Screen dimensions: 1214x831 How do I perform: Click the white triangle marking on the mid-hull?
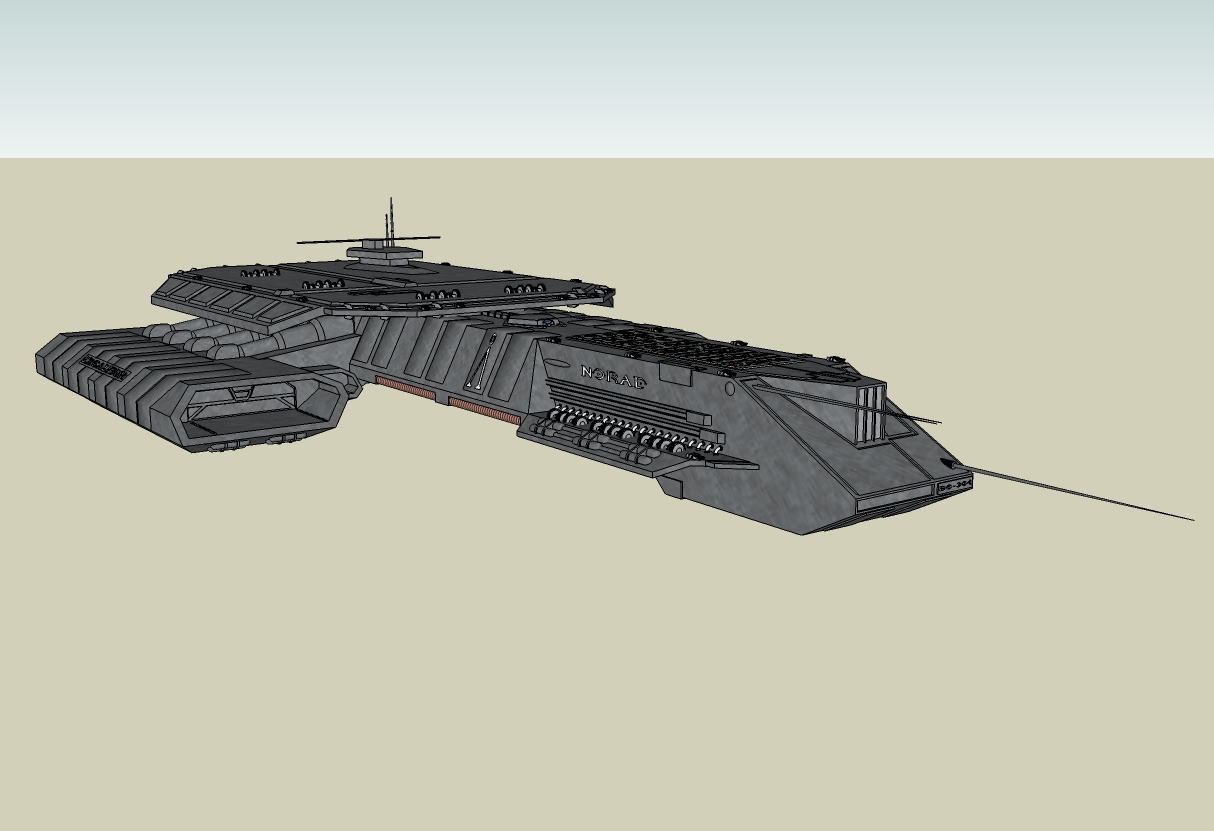click(x=481, y=367)
